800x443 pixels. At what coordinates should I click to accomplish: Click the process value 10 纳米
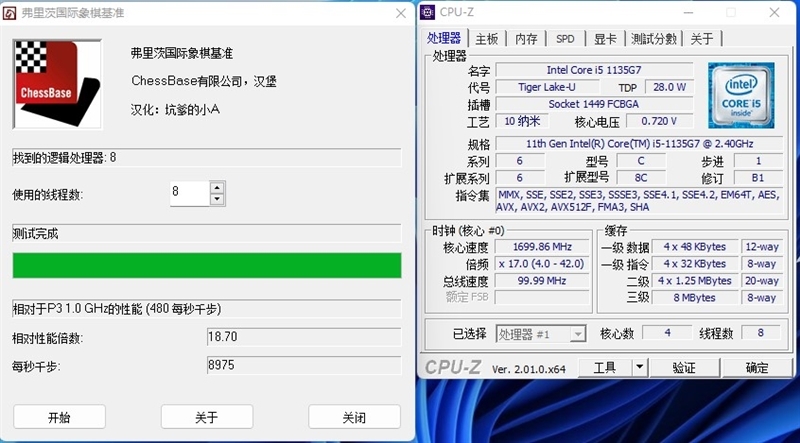point(522,121)
